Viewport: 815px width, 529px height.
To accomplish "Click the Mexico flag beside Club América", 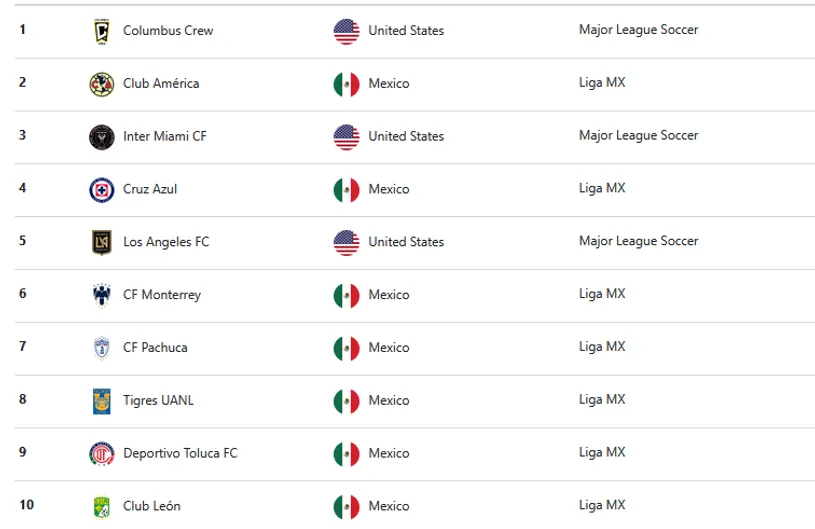I will tap(346, 84).
